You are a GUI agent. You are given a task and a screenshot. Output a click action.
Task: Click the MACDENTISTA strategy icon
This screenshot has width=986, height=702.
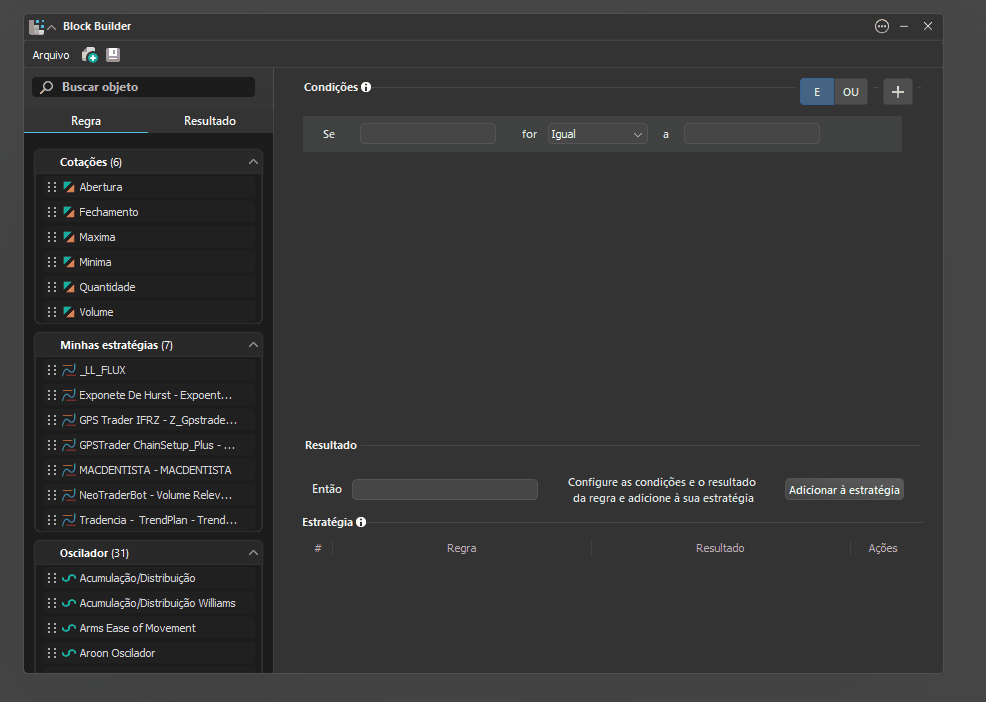69,470
